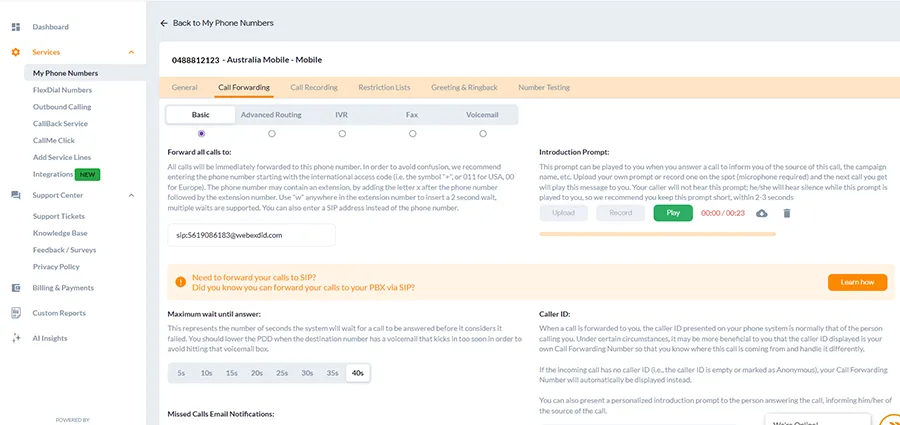This screenshot has width=900, height=425.
Task: Click the forward-to SIP address input field
Action: [x=251, y=235]
